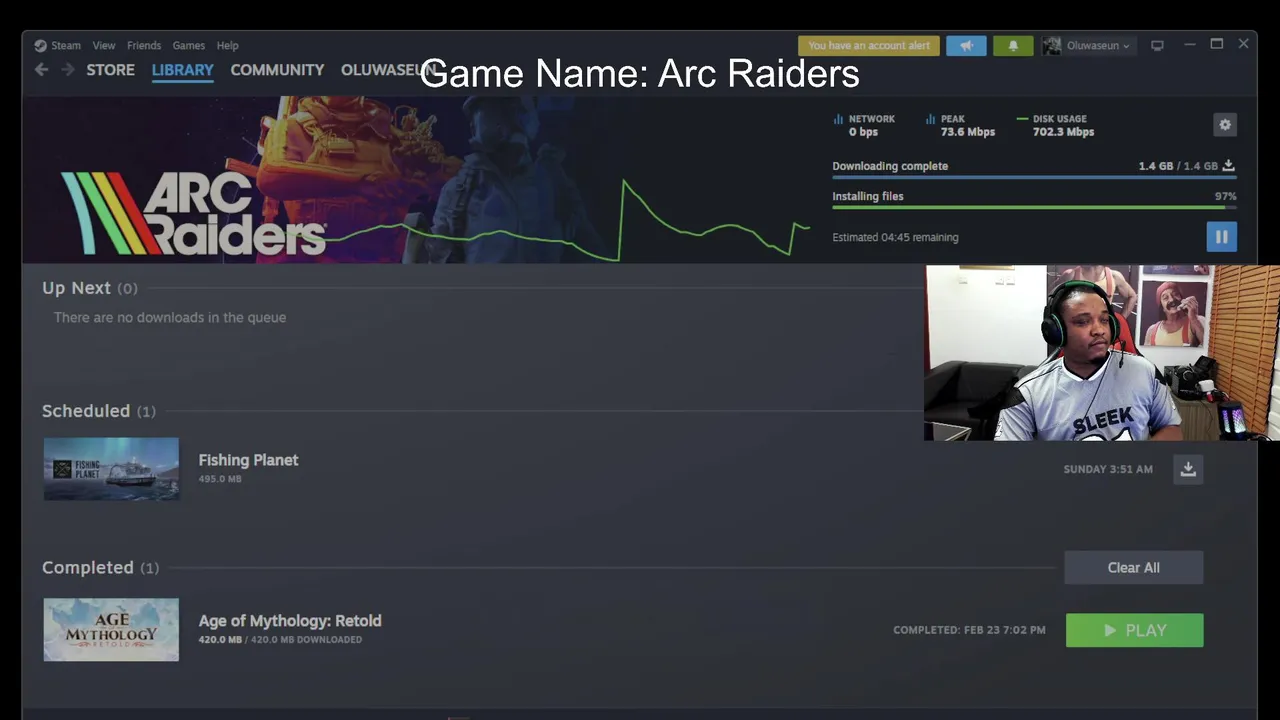Click the download icon beside 1.4 GB

1228,166
